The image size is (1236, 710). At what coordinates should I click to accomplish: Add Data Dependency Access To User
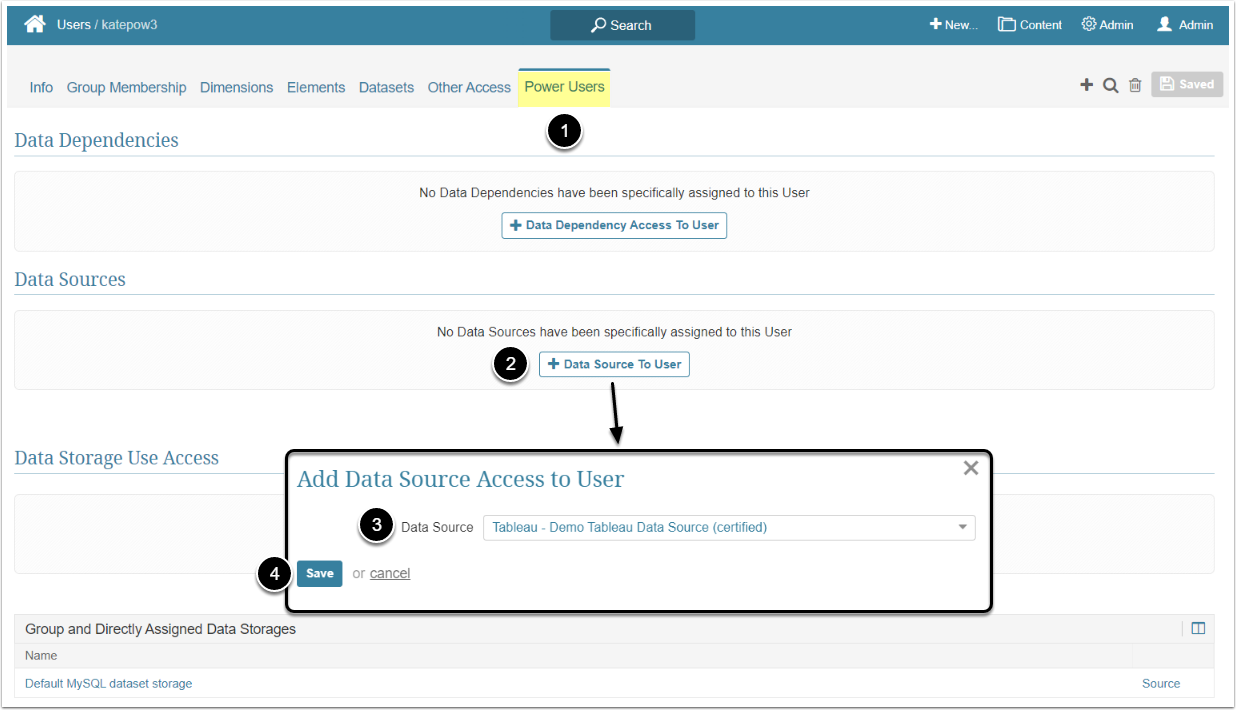[614, 225]
